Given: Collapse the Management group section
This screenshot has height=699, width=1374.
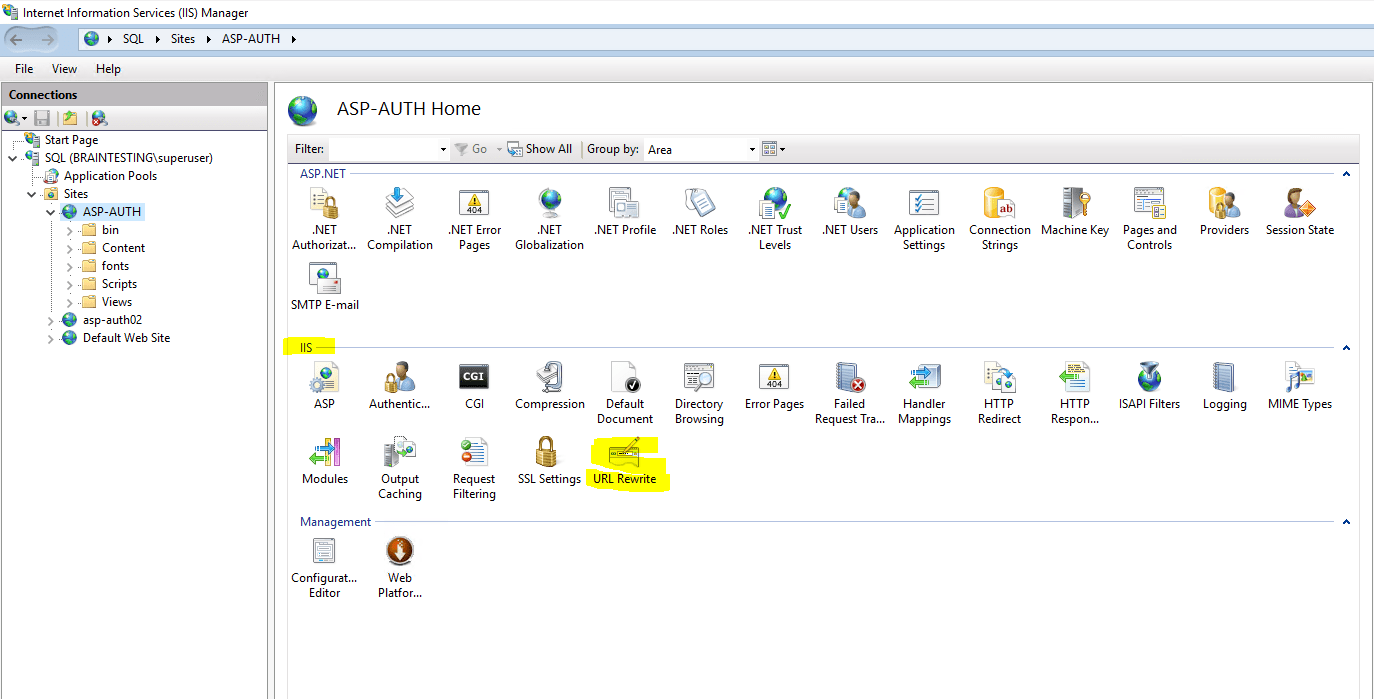Looking at the screenshot, I should click(1346, 522).
